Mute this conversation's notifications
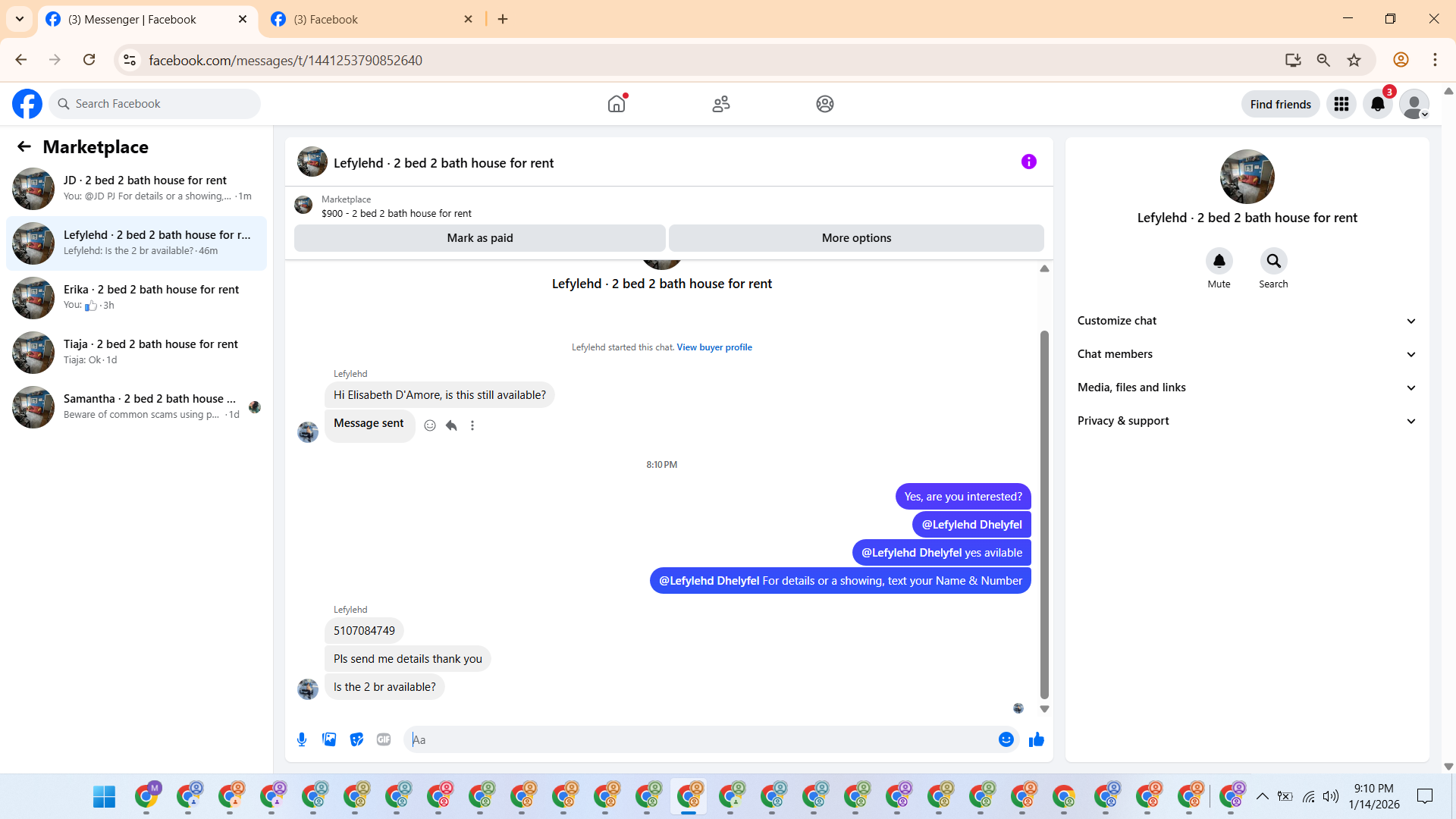Screen dimensions: 1456x819 pyautogui.click(x=1219, y=261)
